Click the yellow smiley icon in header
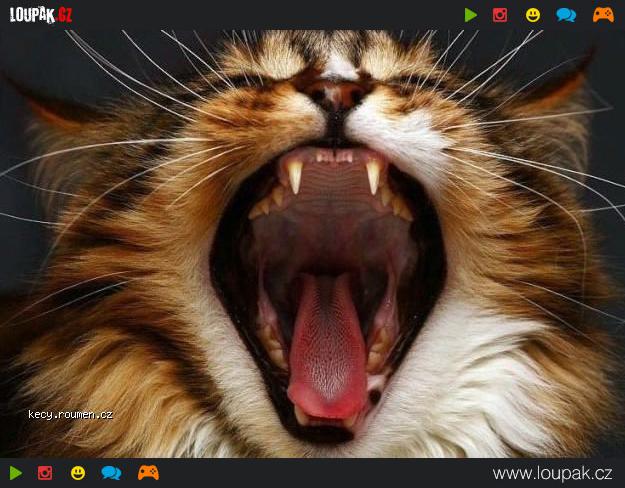 [x=533, y=15]
